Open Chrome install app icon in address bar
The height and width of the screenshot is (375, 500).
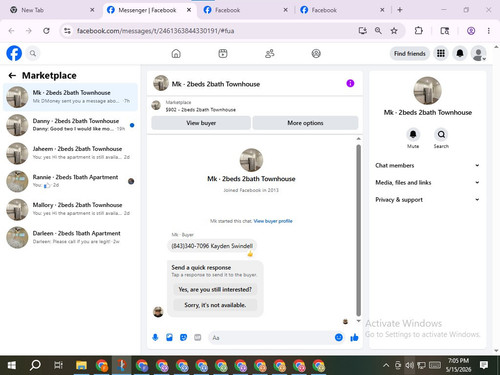click(x=362, y=31)
